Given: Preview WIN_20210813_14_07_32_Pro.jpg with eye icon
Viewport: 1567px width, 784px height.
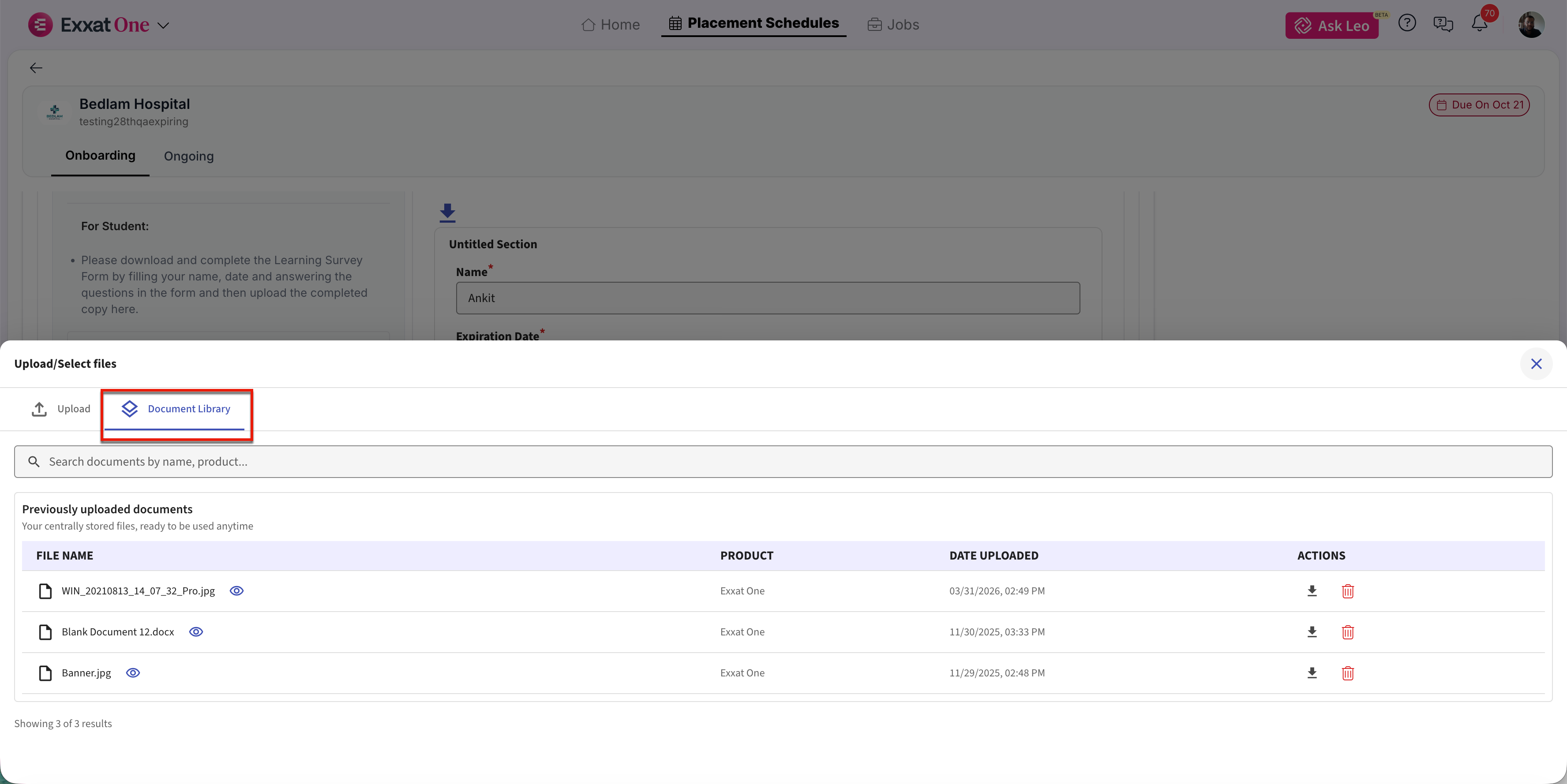Looking at the screenshot, I should [x=236, y=590].
